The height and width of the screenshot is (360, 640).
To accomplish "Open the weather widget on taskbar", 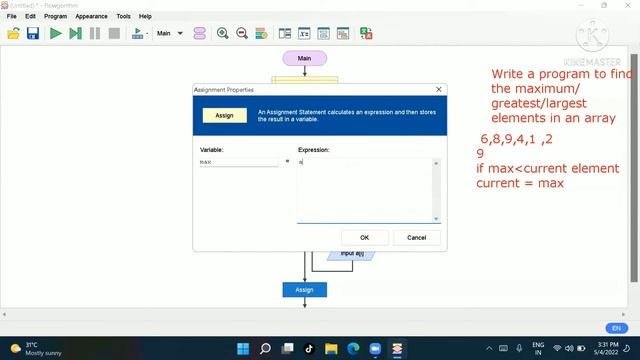I will [x=36, y=349].
